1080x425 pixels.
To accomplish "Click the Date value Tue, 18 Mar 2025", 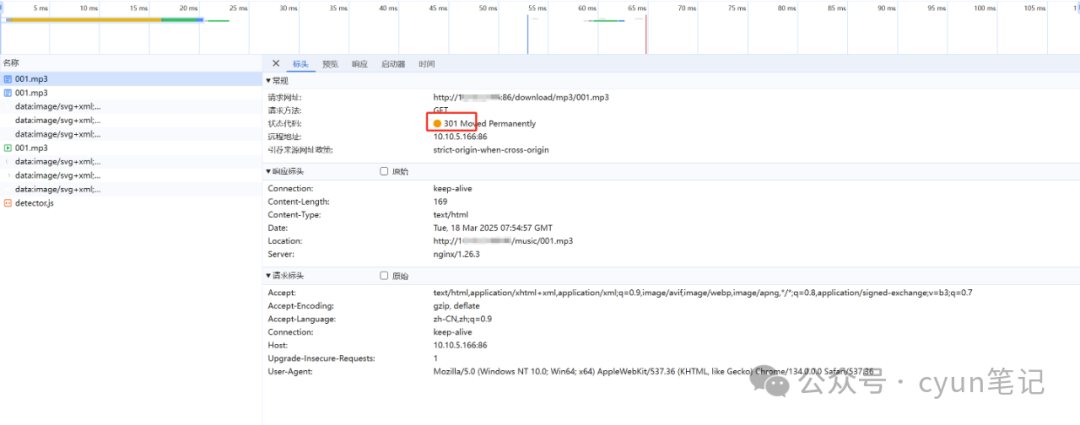I will 492,228.
